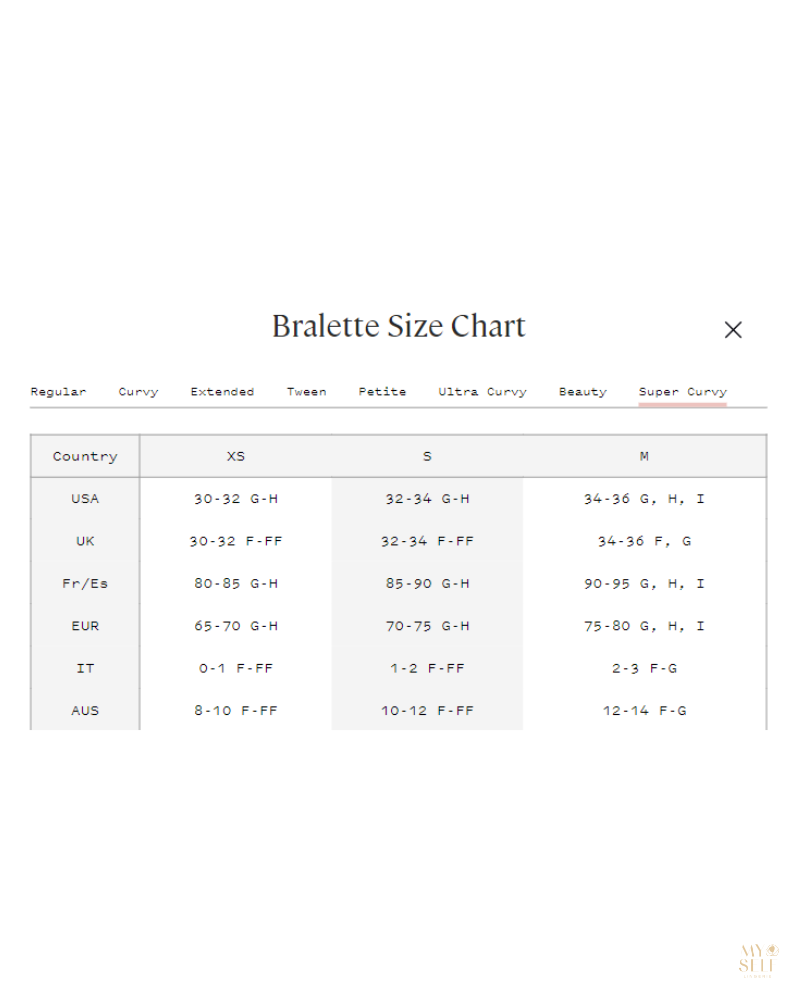Switch to the Regular tab
Viewport: 800px width, 1000px height.
(x=58, y=392)
